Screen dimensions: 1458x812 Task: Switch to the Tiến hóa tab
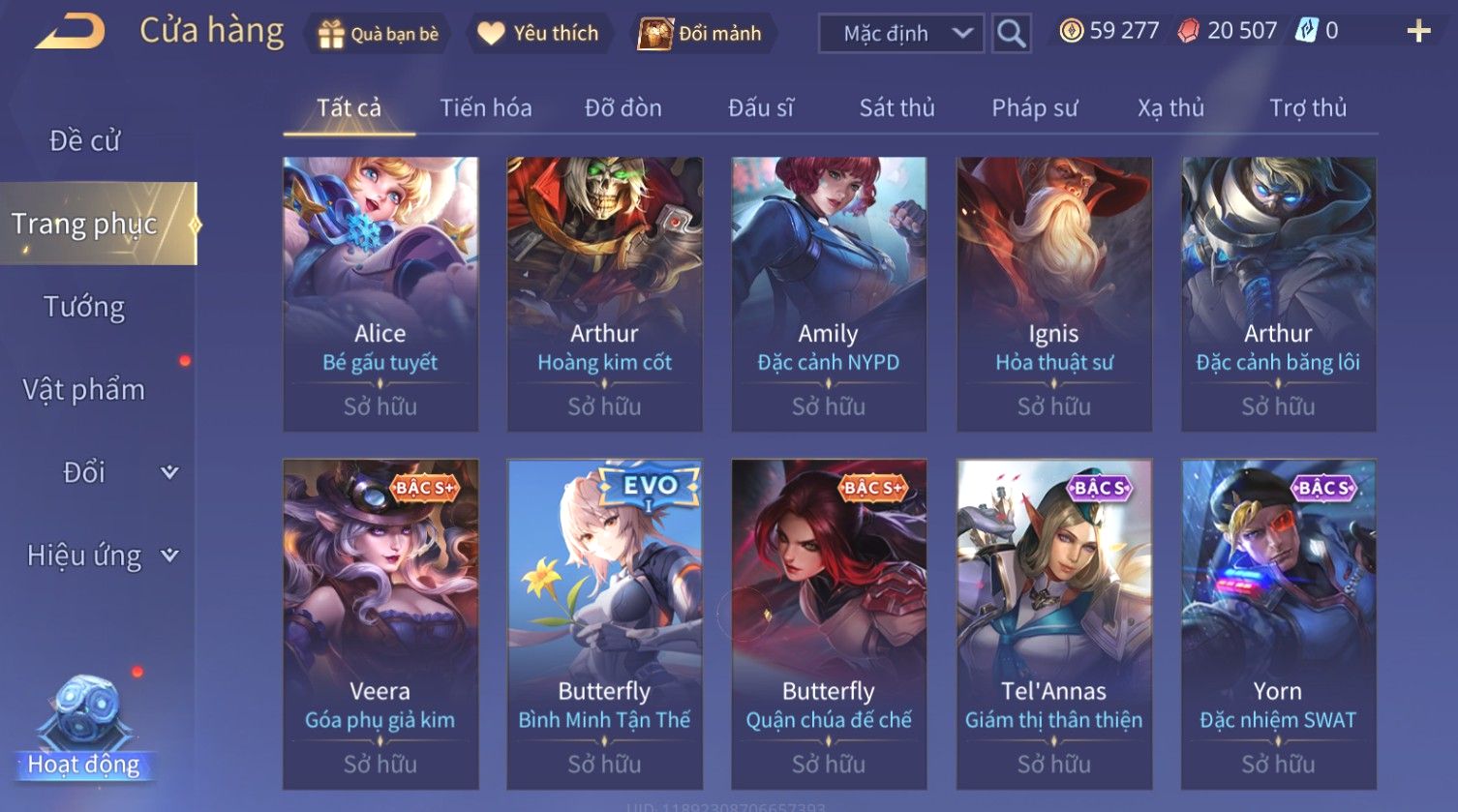tap(486, 107)
